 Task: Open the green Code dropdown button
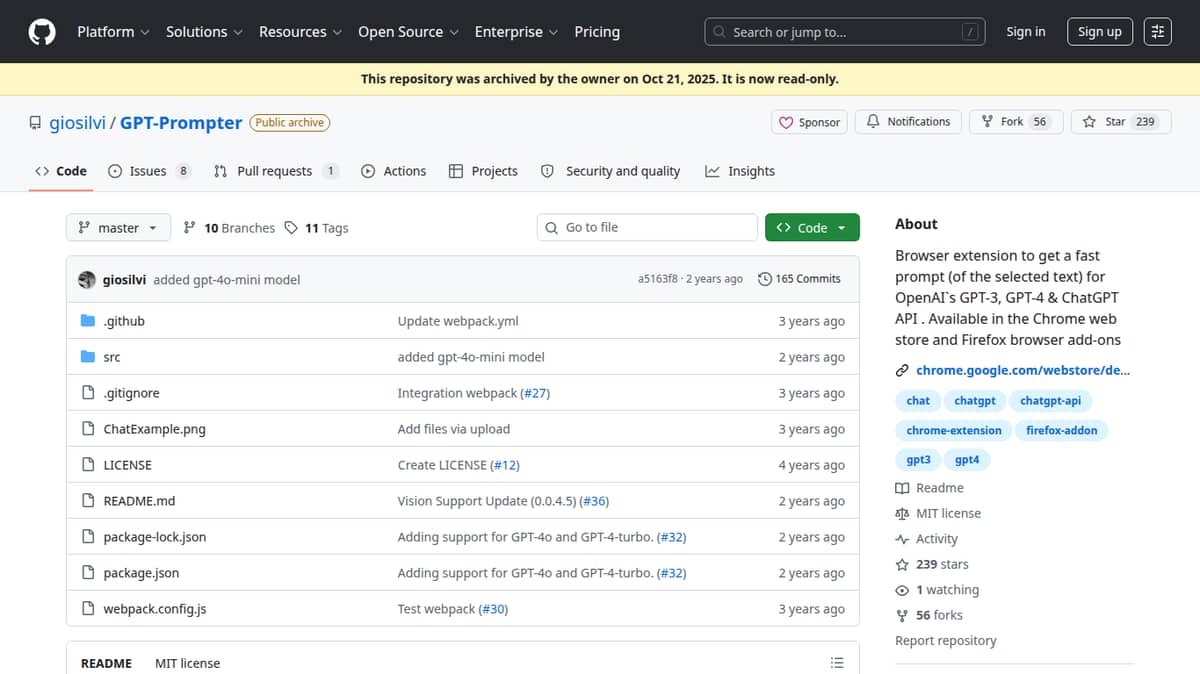[812, 228]
